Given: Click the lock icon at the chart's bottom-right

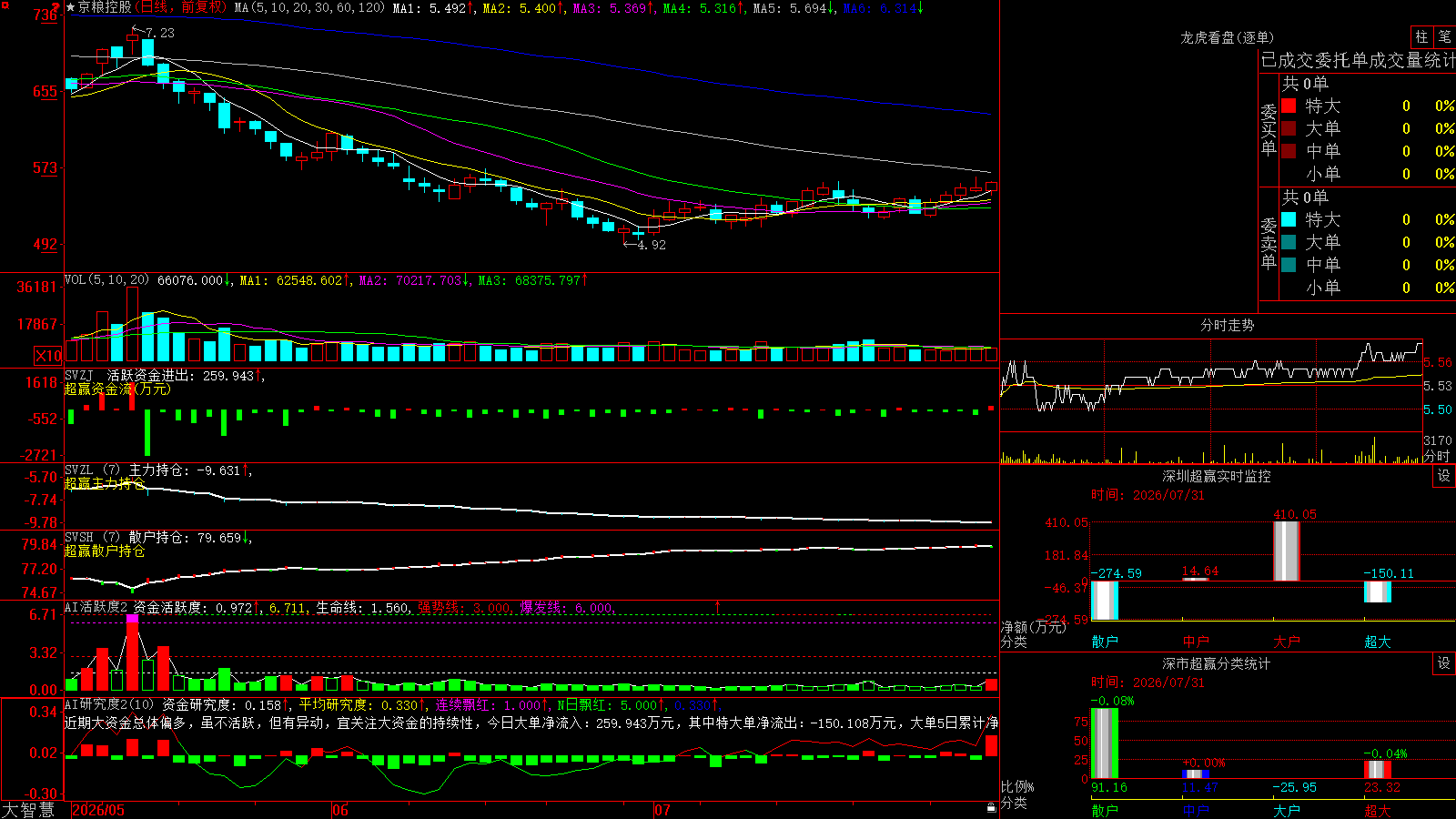Looking at the screenshot, I should click(x=992, y=807).
